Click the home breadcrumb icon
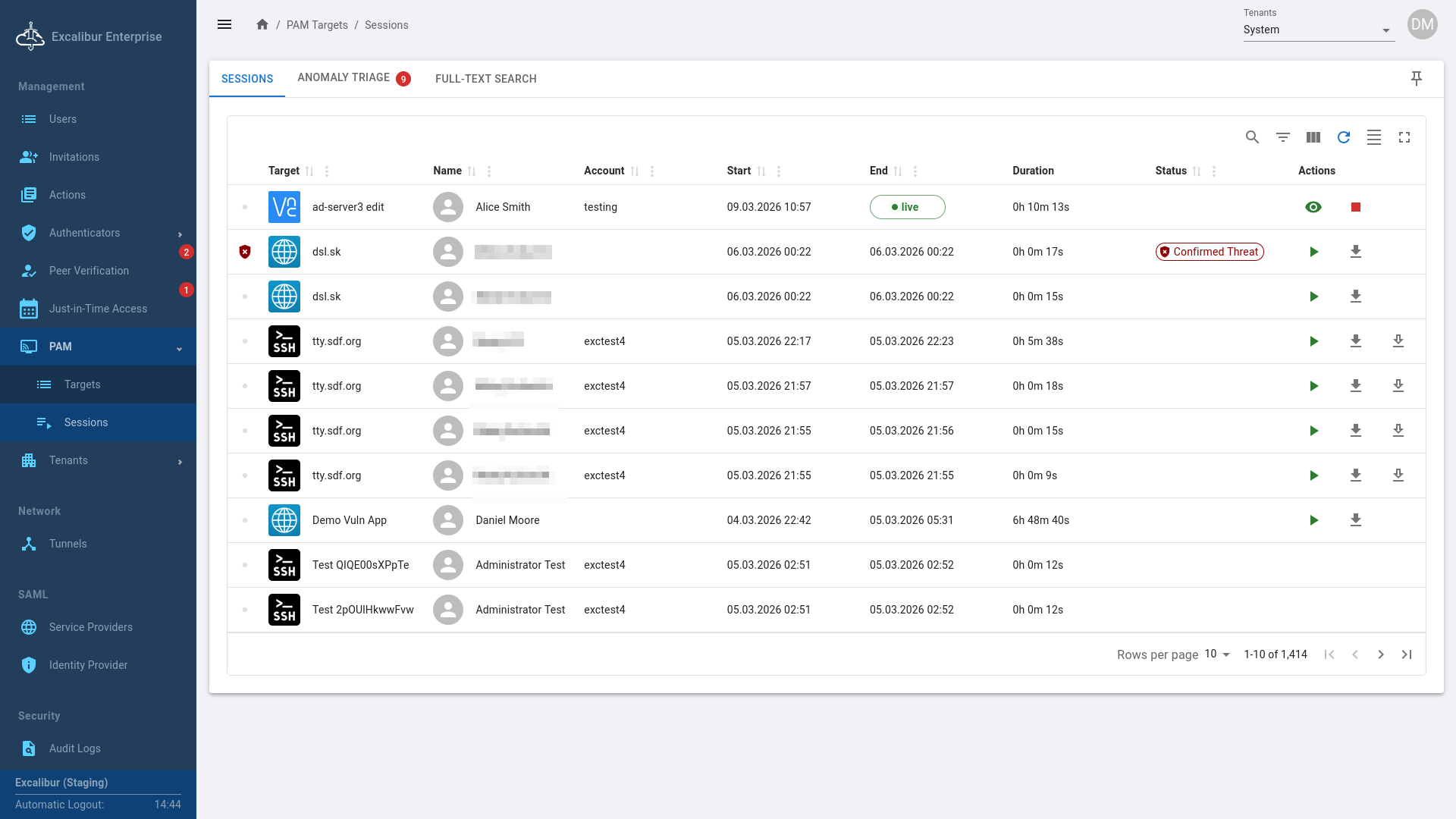The width and height of the screenshot is (1456, 819). 262,24
